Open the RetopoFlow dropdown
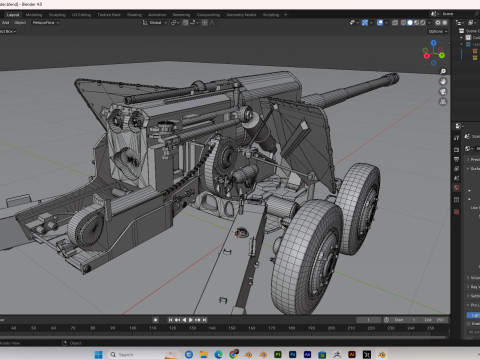The image size is (480, 360). pos(46,23)
